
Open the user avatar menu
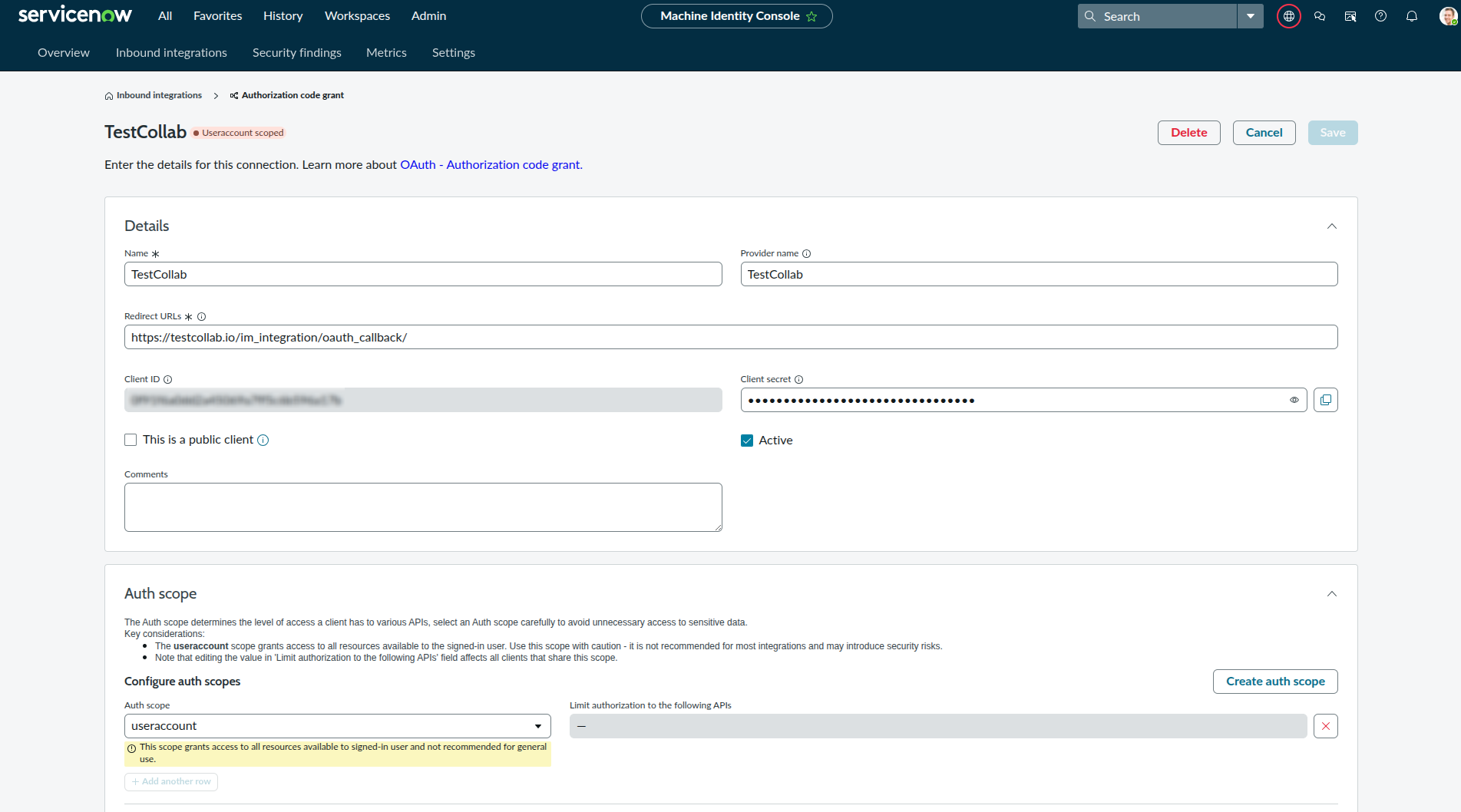1448,16
